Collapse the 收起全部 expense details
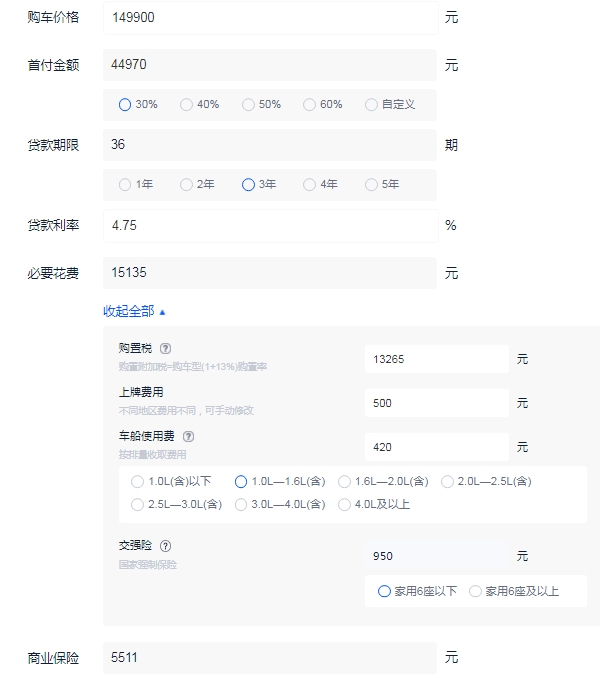 [x=135, y=311]
